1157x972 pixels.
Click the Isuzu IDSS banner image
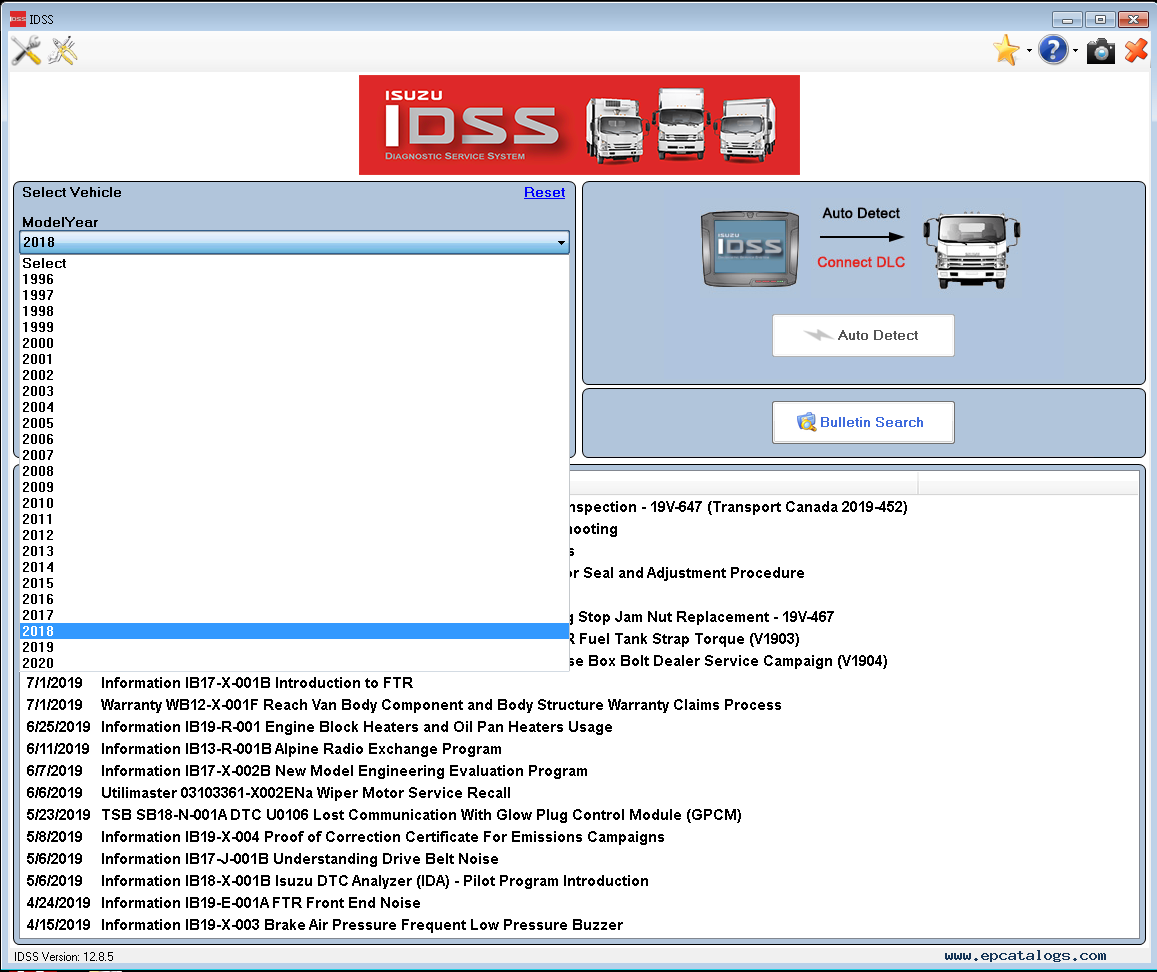click(x=579, y=125)
